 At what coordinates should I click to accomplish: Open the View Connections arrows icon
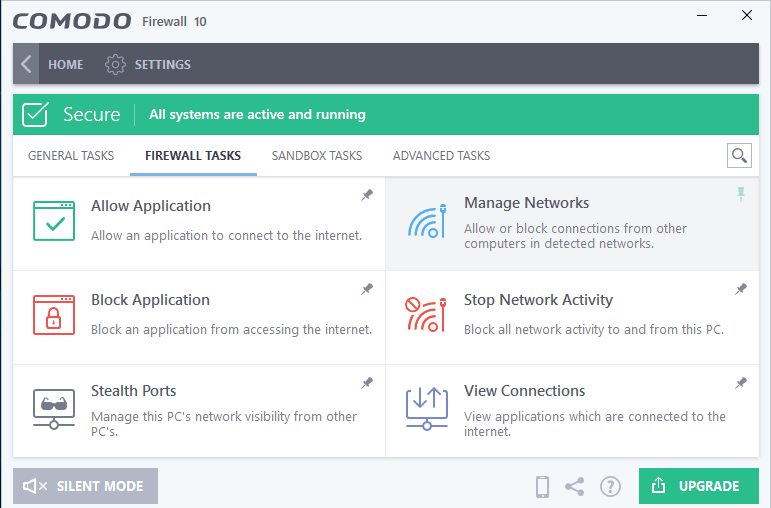(427, 409)
